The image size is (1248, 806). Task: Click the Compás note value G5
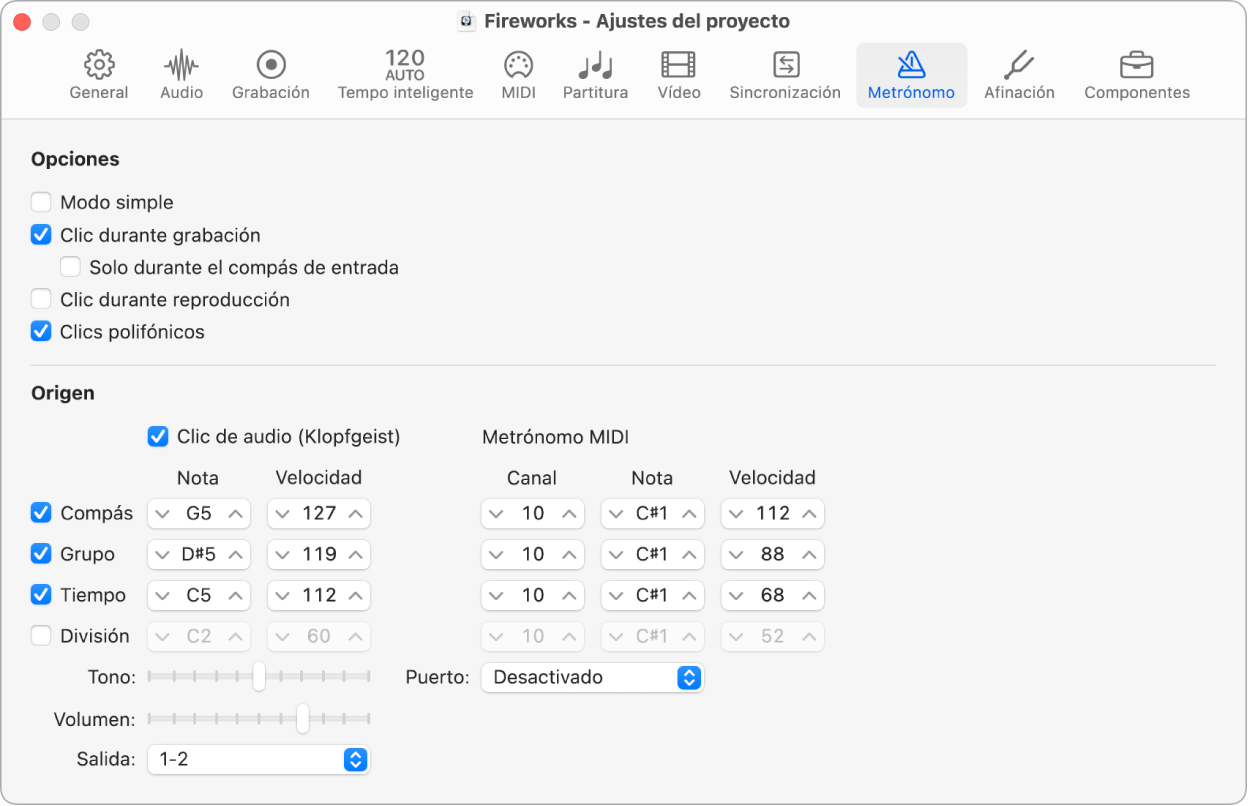(199, 513)
